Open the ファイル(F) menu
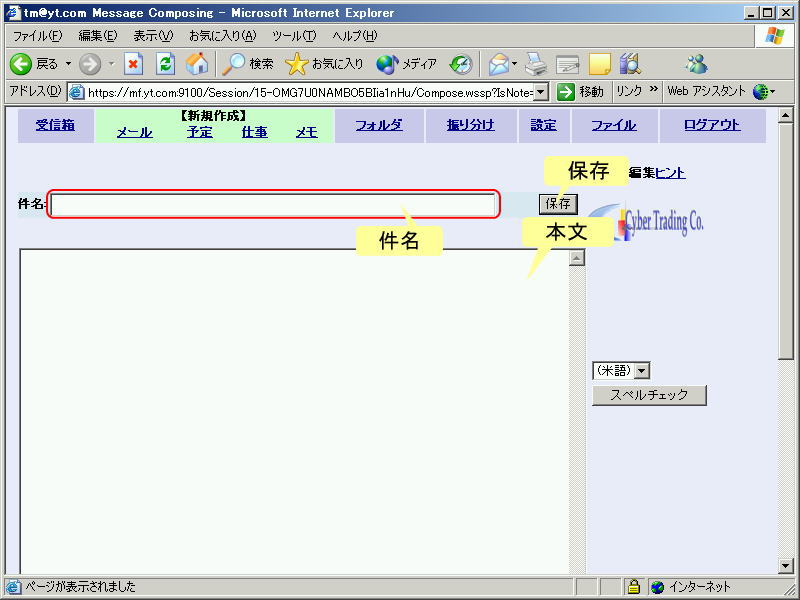The image size is (800, 600). [37, 36]
